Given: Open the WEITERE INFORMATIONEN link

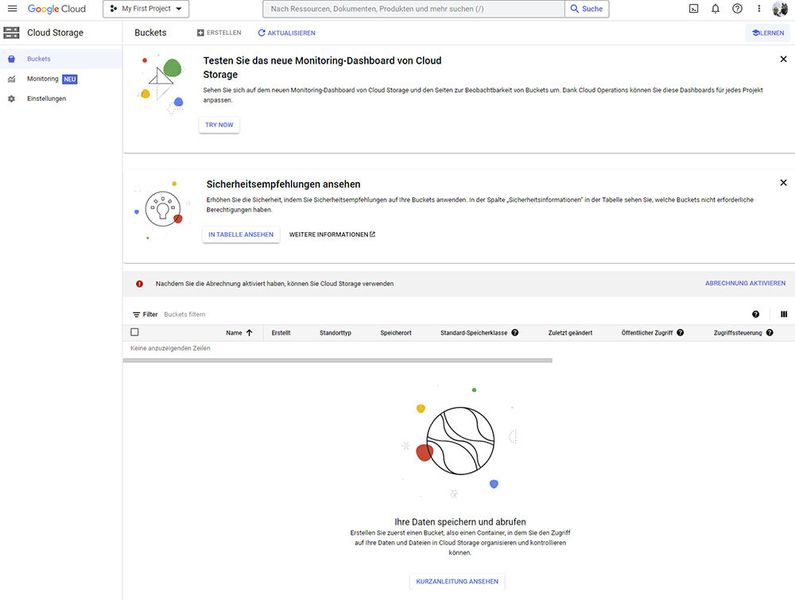Looking at the screenshot, I should pos(332,234).
